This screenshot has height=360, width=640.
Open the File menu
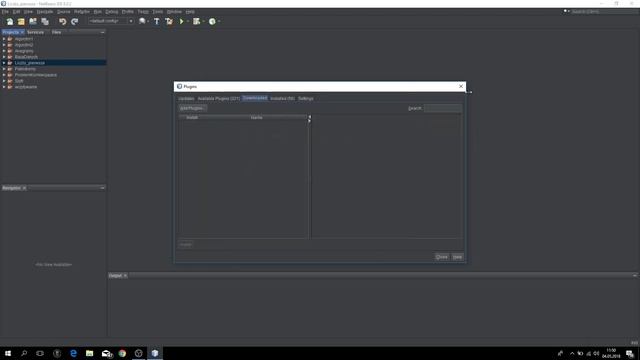(x=5, y=12)
